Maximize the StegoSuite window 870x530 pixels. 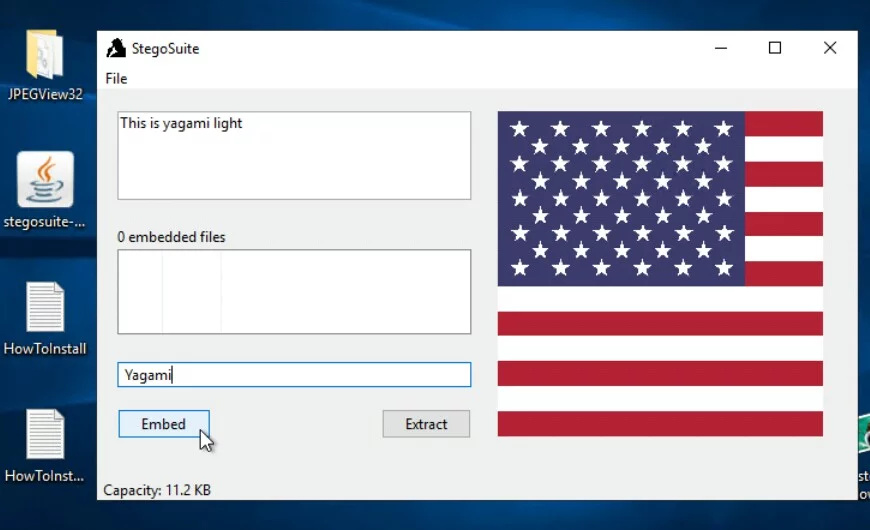pos(774,48)
